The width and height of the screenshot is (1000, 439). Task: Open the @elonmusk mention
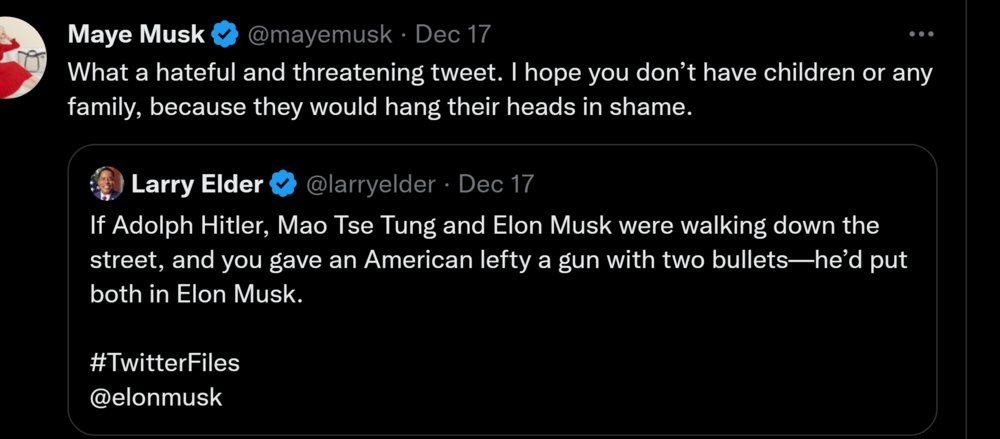tap(156, 396)
